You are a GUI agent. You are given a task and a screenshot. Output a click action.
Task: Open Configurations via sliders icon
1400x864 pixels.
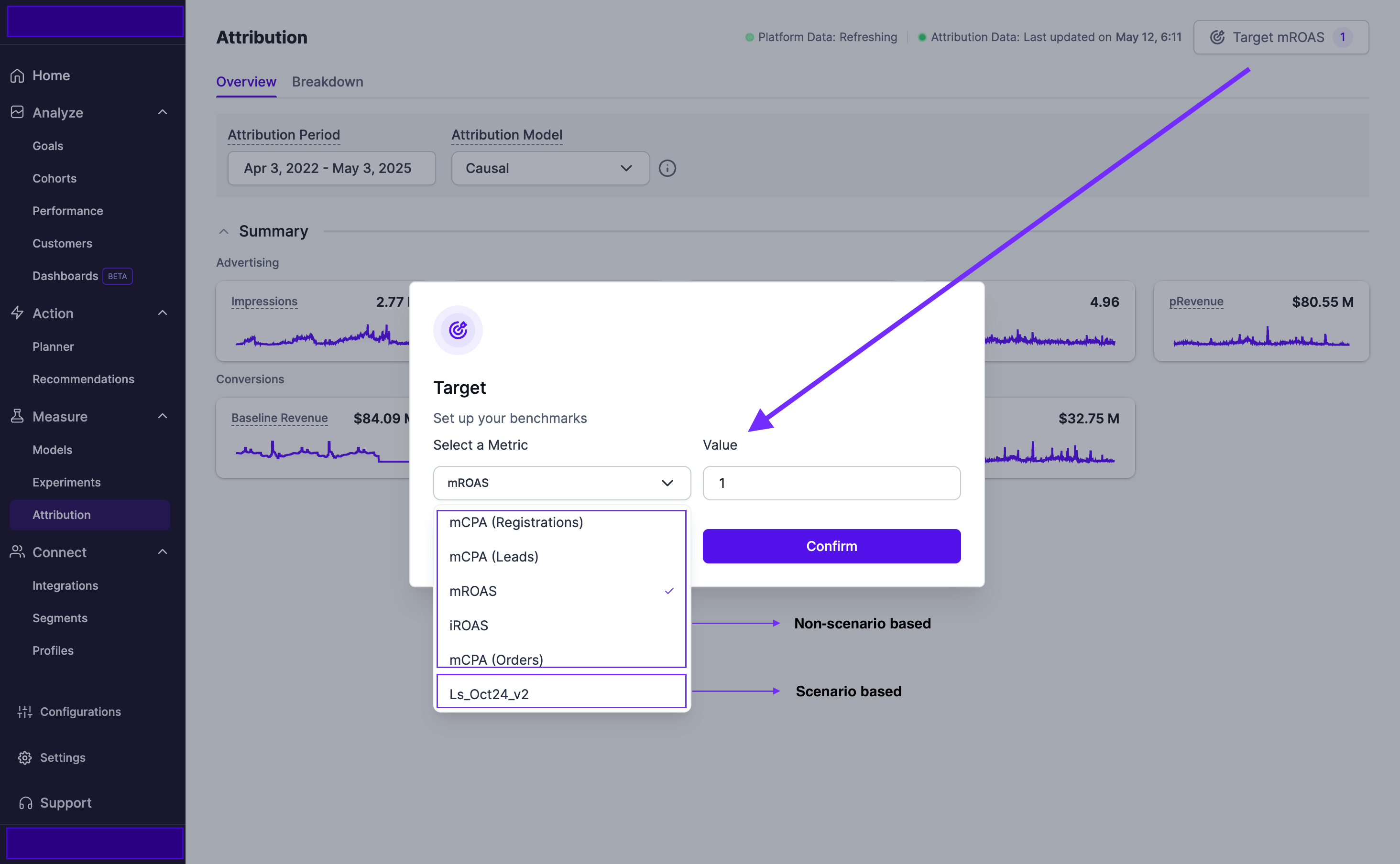(x=24, y=712)
